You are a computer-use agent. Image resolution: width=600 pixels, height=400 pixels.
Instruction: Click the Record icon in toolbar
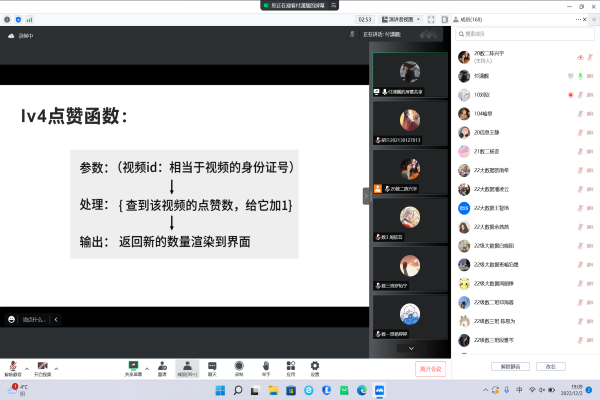[238, 366]
